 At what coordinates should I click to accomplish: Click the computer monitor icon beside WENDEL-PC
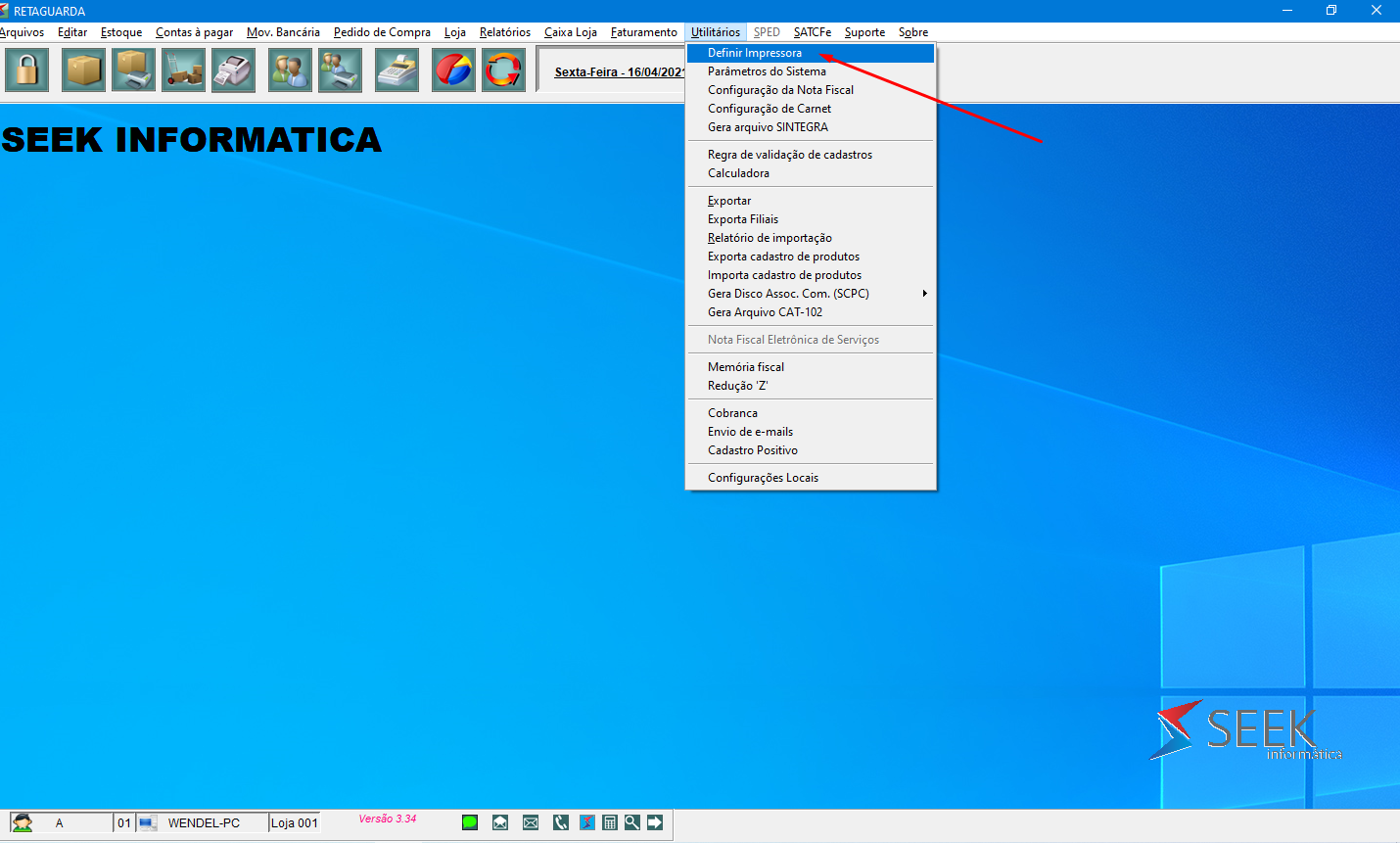click(x=147, y=822)
